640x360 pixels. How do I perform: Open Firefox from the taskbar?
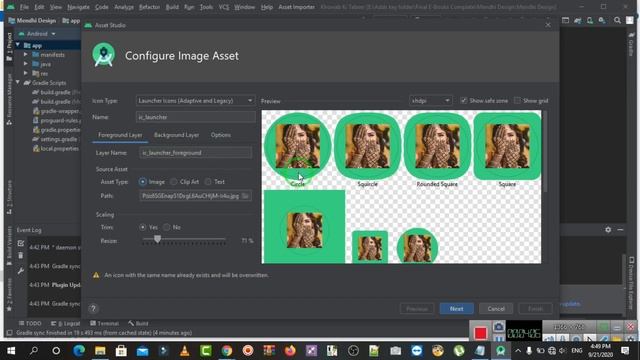[x=290, y=351]
